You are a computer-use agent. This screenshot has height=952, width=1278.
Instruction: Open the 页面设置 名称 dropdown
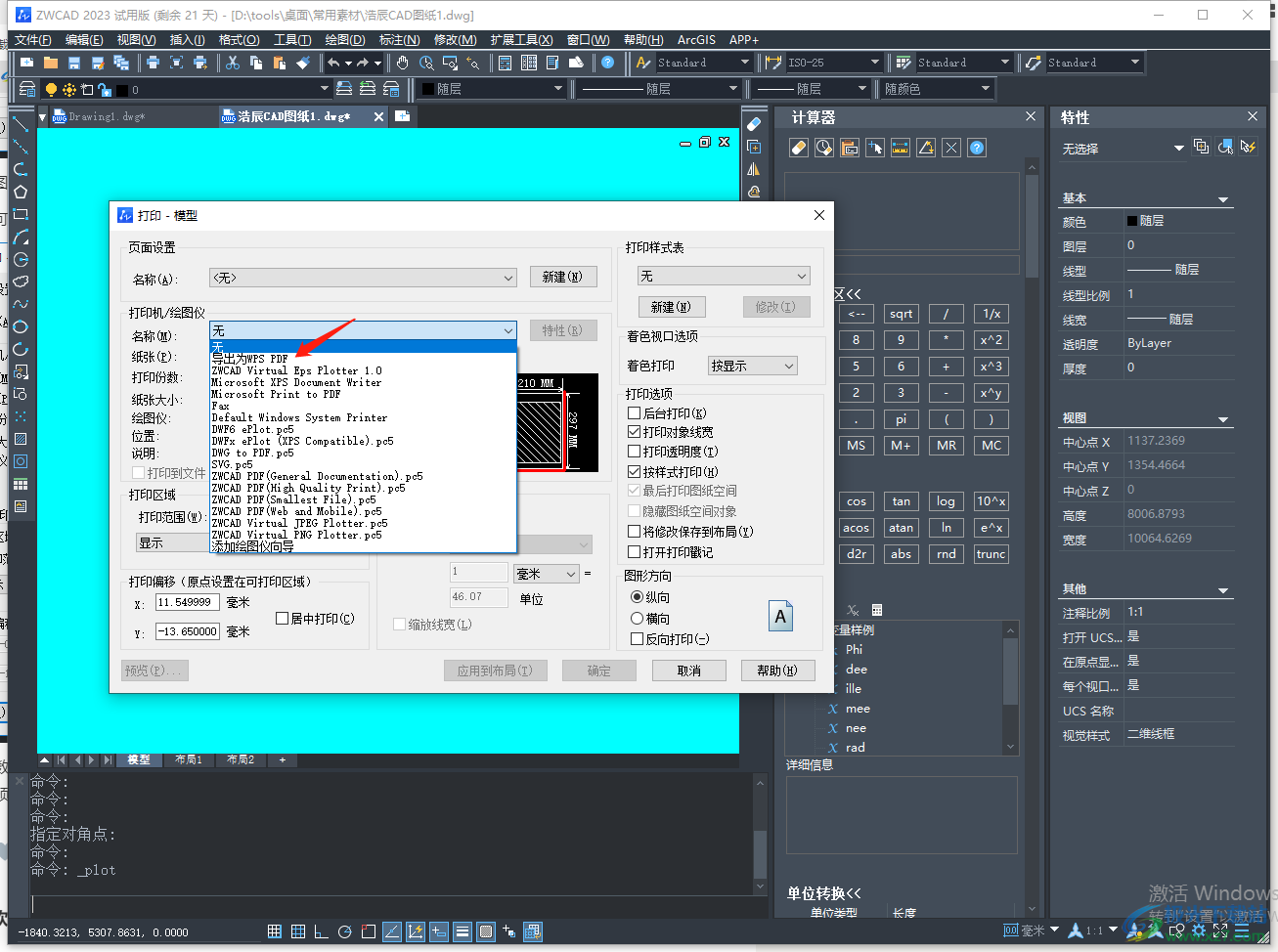click(363, 278)
